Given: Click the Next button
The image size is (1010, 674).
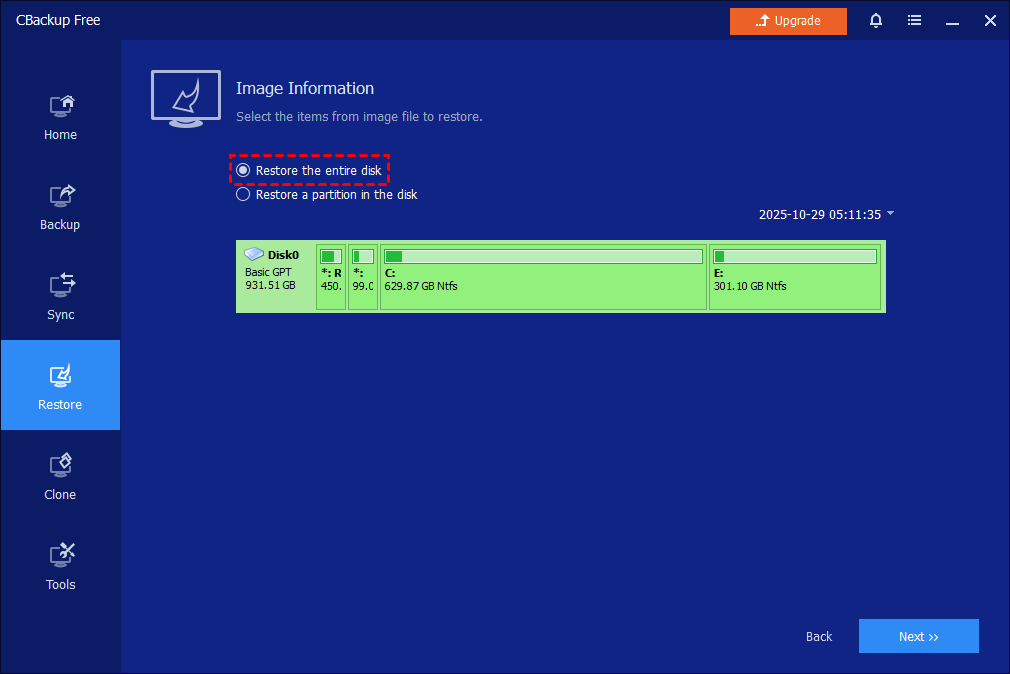Looking at the screenshot, I should point(918,636).
